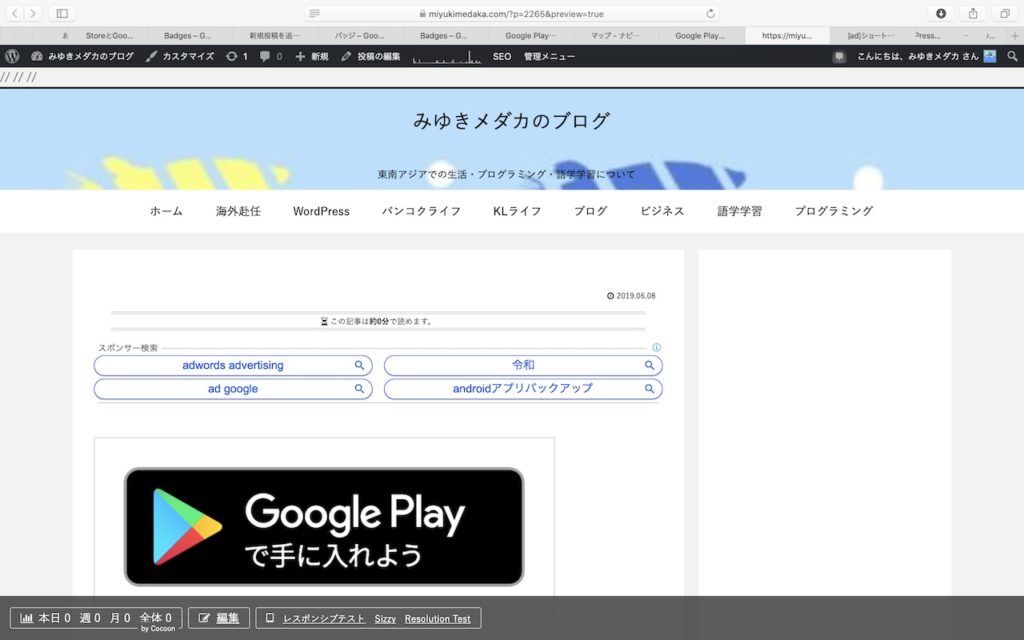The width and height of the screenshot is (1024, 640).
Task: Open the KLライフ category
Action: point(517,211)
